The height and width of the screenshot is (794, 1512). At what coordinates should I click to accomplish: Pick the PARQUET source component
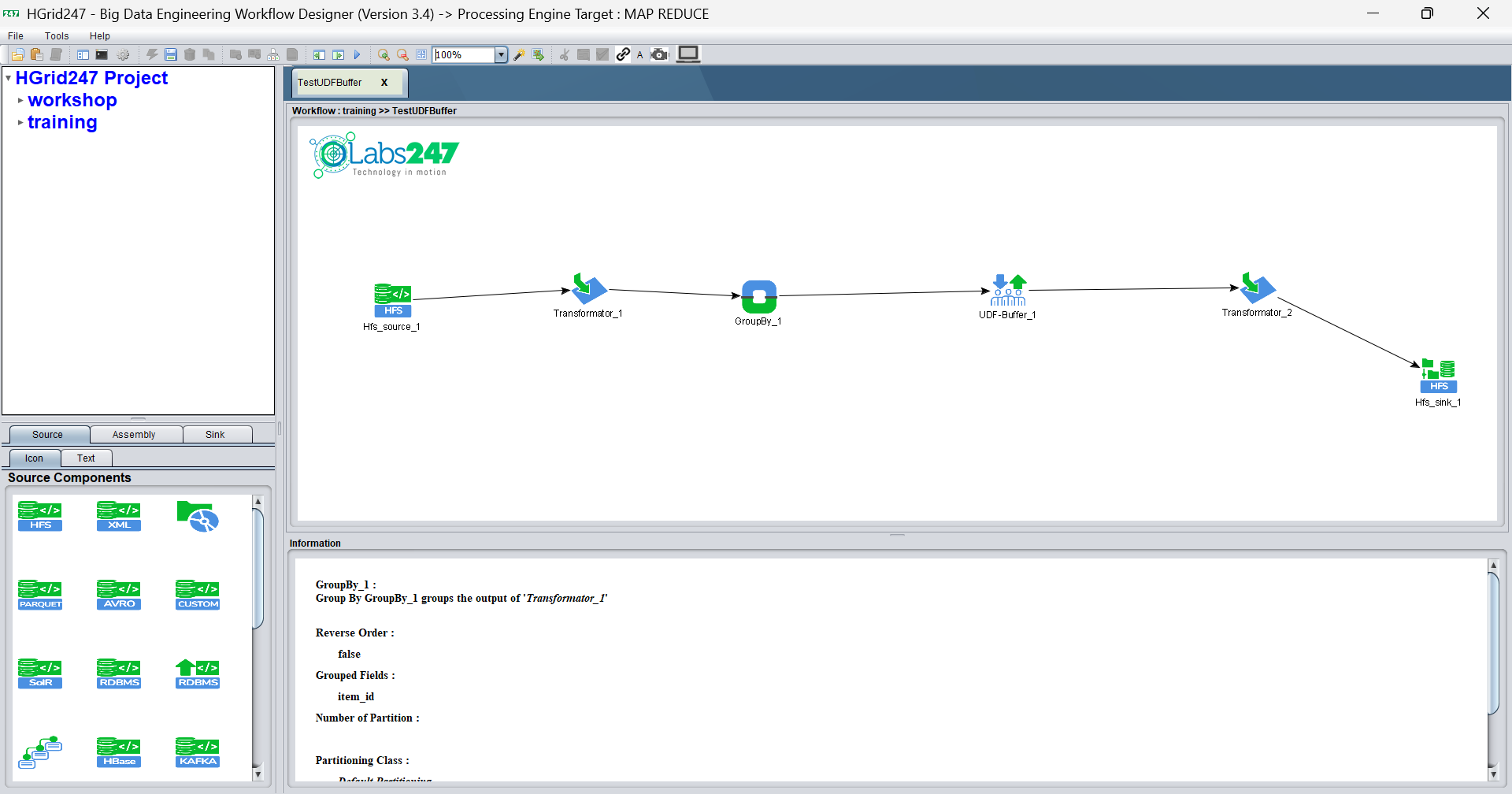[40, 595]
